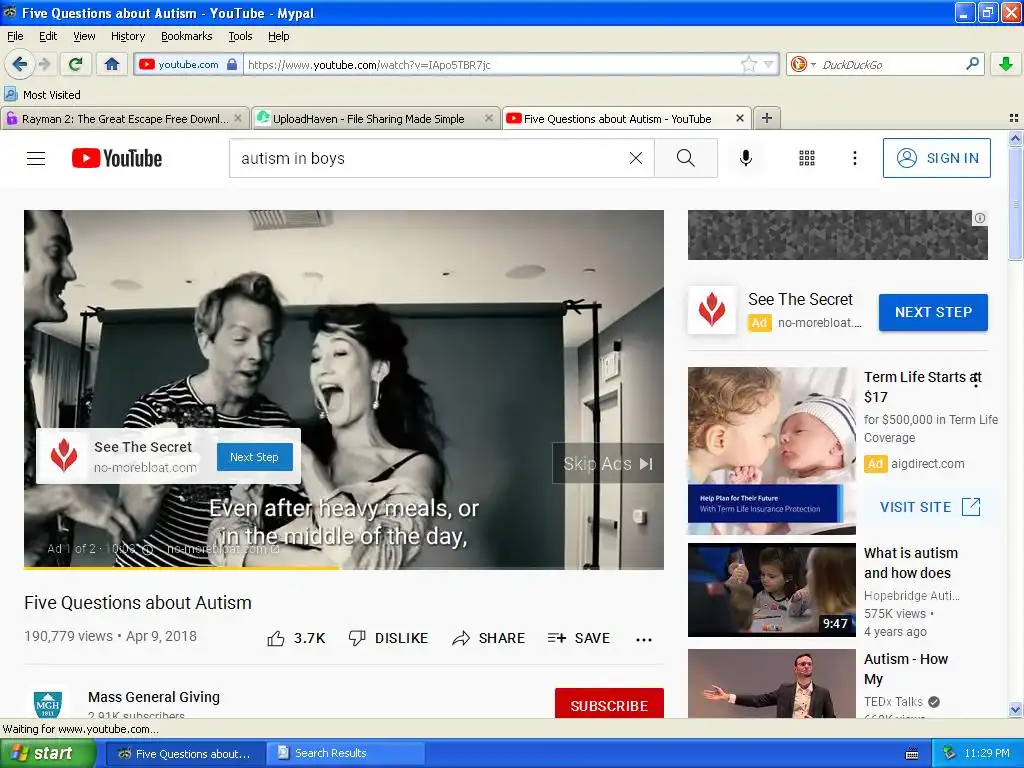Viewport: 1024px width, 768px height.
Task: Clear the YouTube search query with X
Action: pos(635,158)
